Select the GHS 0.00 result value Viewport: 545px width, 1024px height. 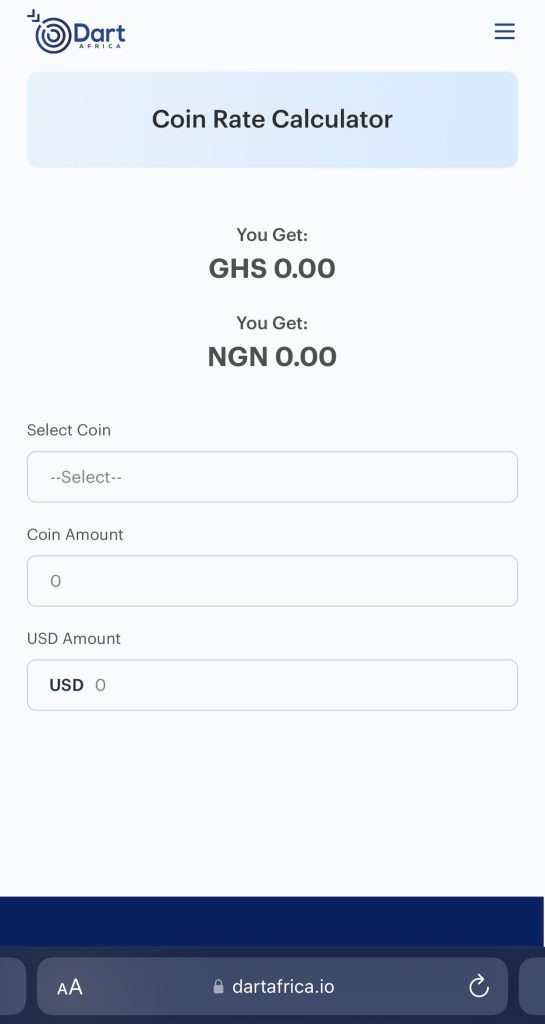[x=272, y=268]
